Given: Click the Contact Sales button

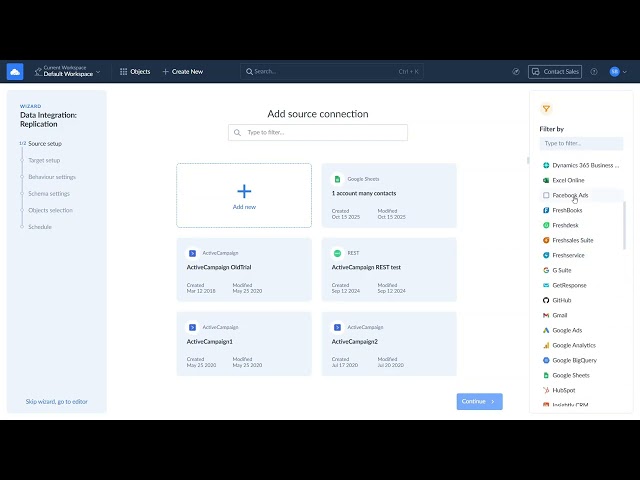Looking at the screenshot, I should [x=555, y=72].
